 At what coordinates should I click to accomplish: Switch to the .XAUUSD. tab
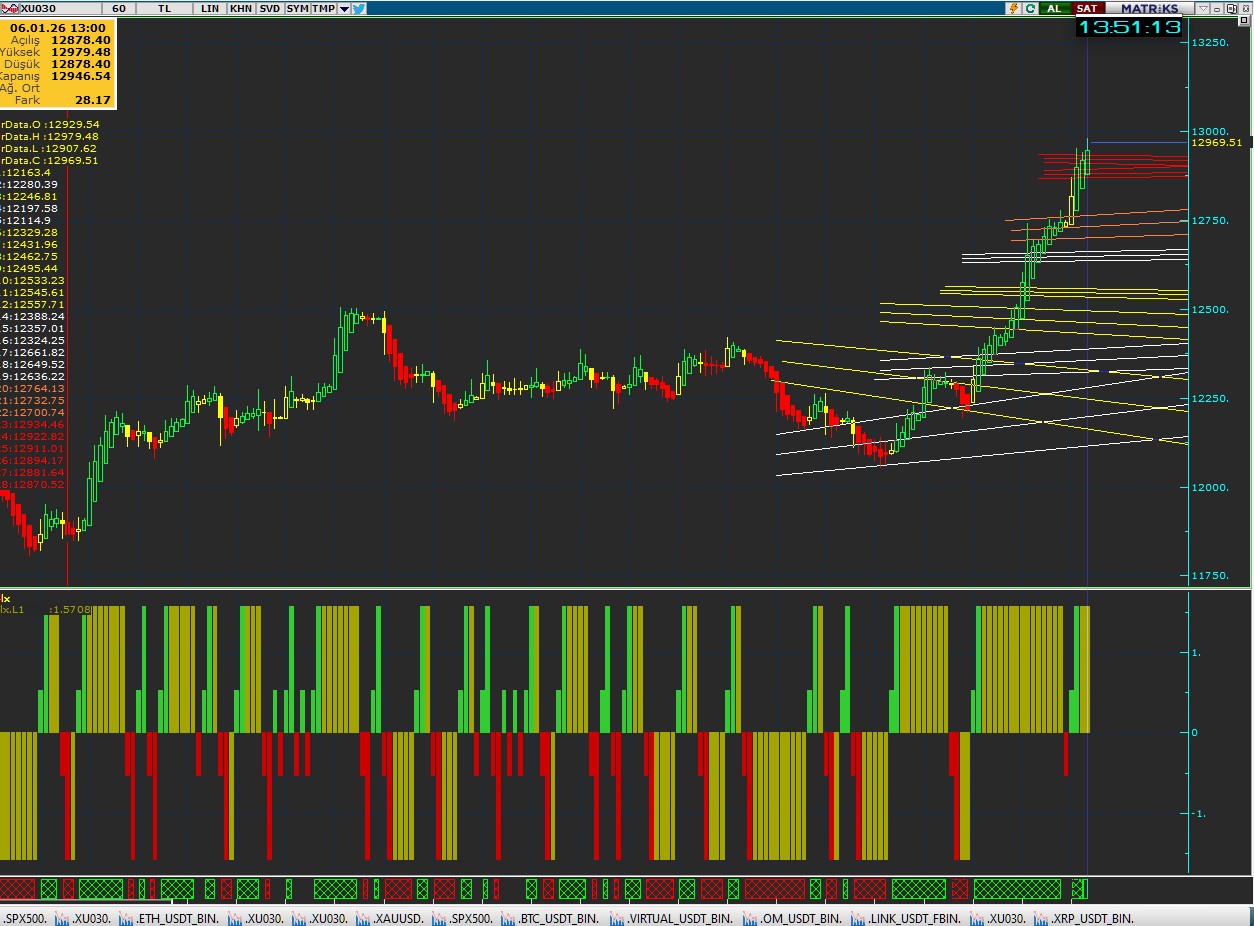390,918
